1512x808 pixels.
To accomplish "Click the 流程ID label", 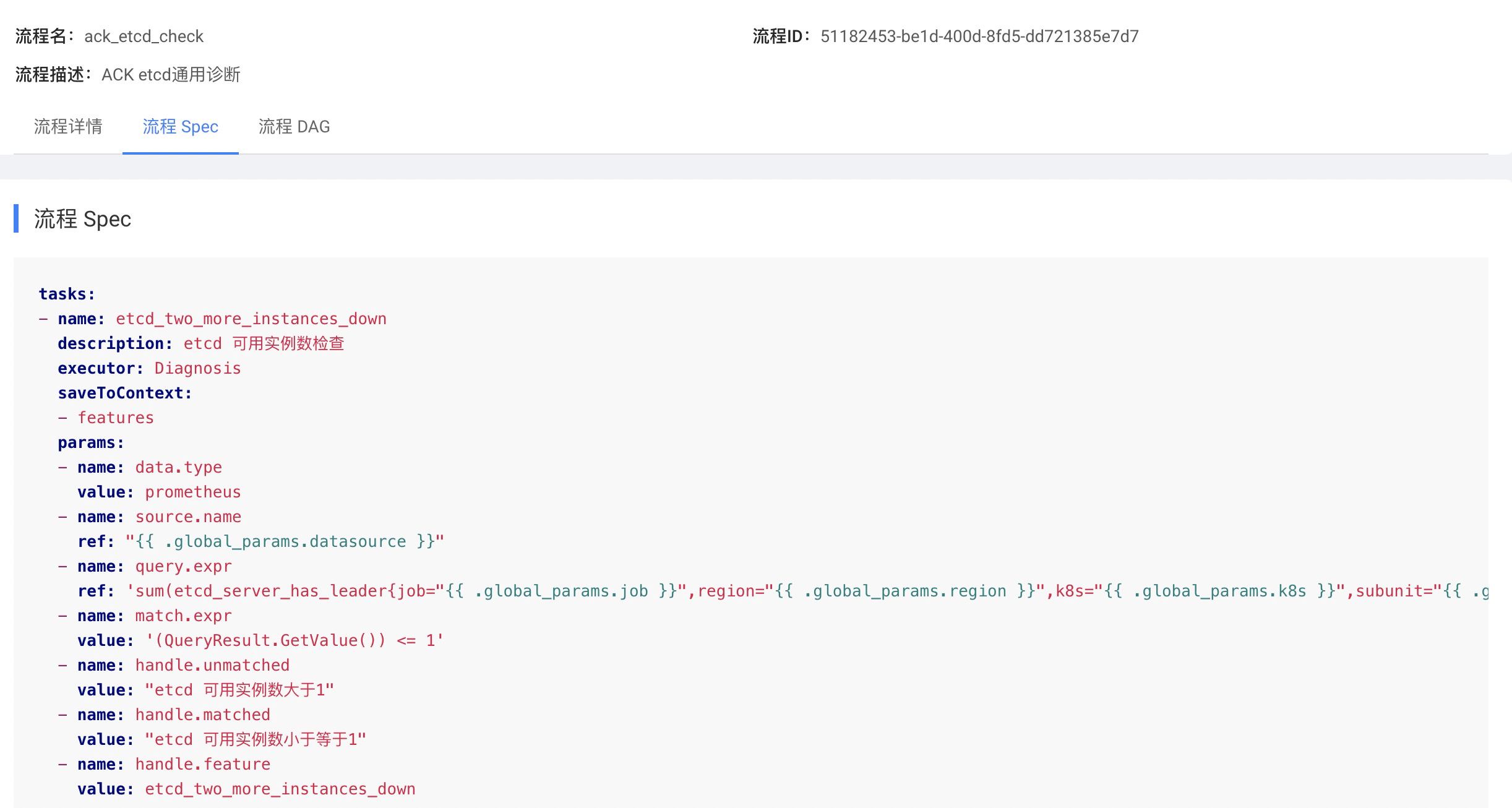I will tap(782, 37).
